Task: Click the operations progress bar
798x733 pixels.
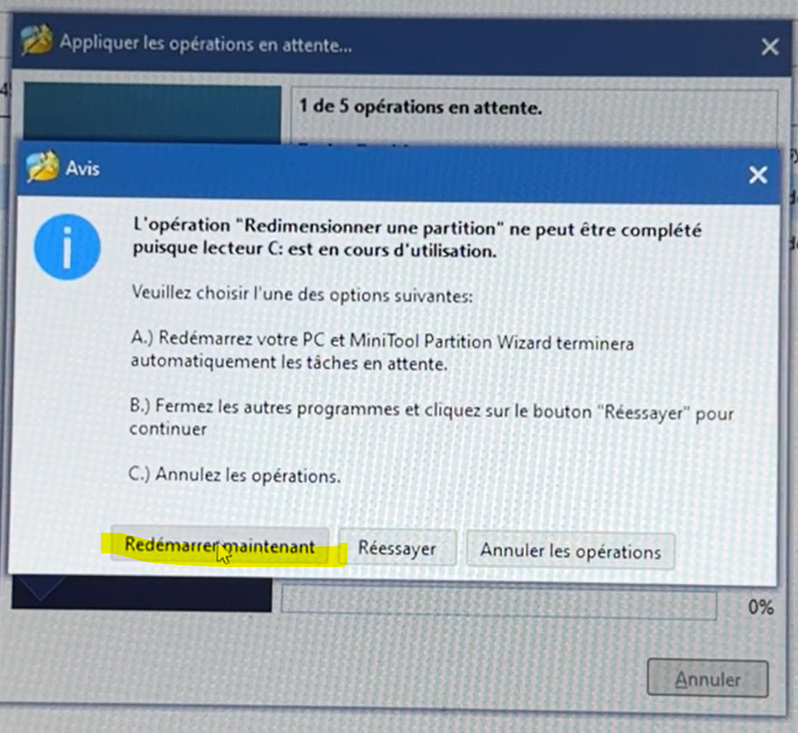Action: (499, 602)
